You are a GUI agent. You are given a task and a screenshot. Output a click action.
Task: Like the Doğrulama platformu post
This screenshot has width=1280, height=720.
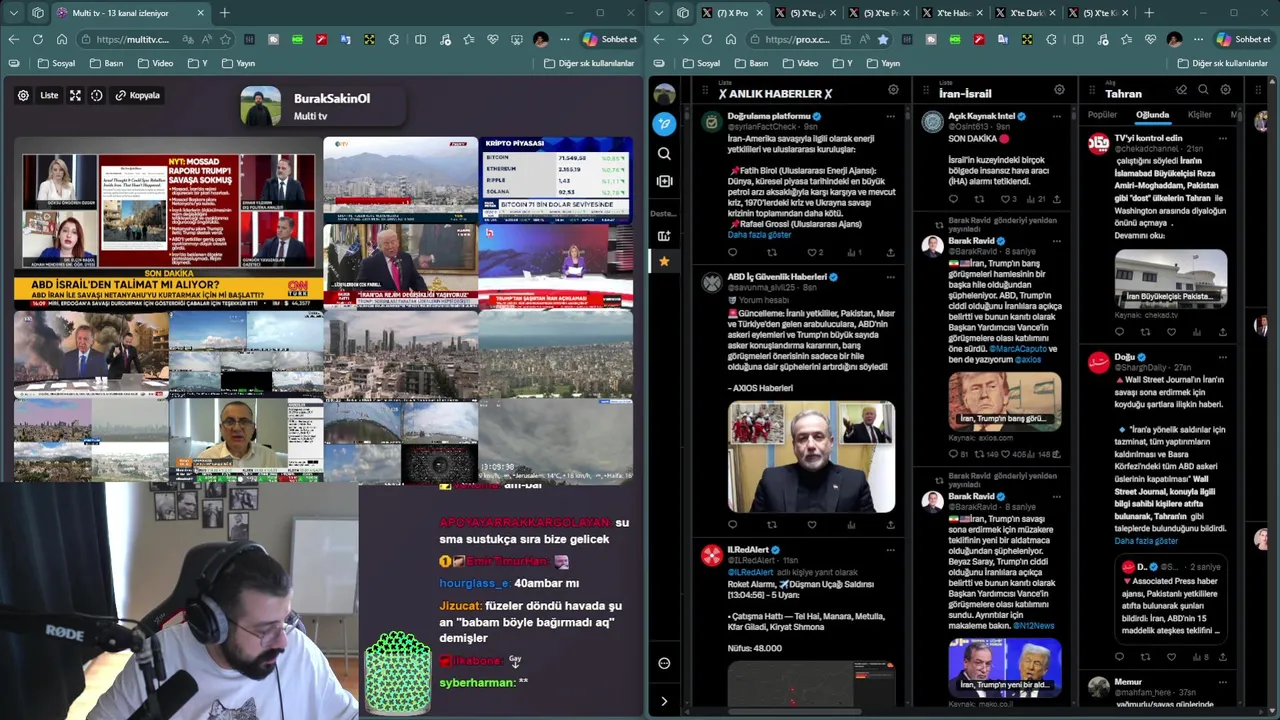click(811, 253)
